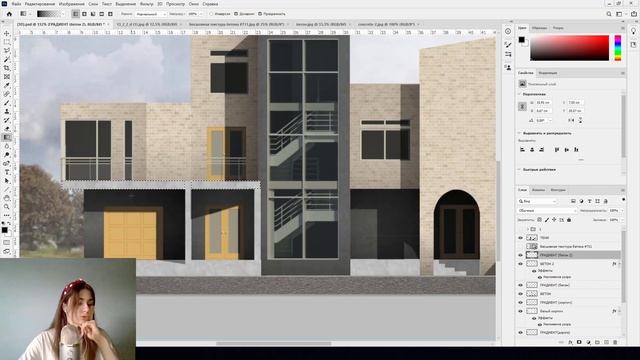Hide the ГРАДИЕНТ (кирпич) layer
The height and width of the screenshot is (360, 640).
point(520,302)
